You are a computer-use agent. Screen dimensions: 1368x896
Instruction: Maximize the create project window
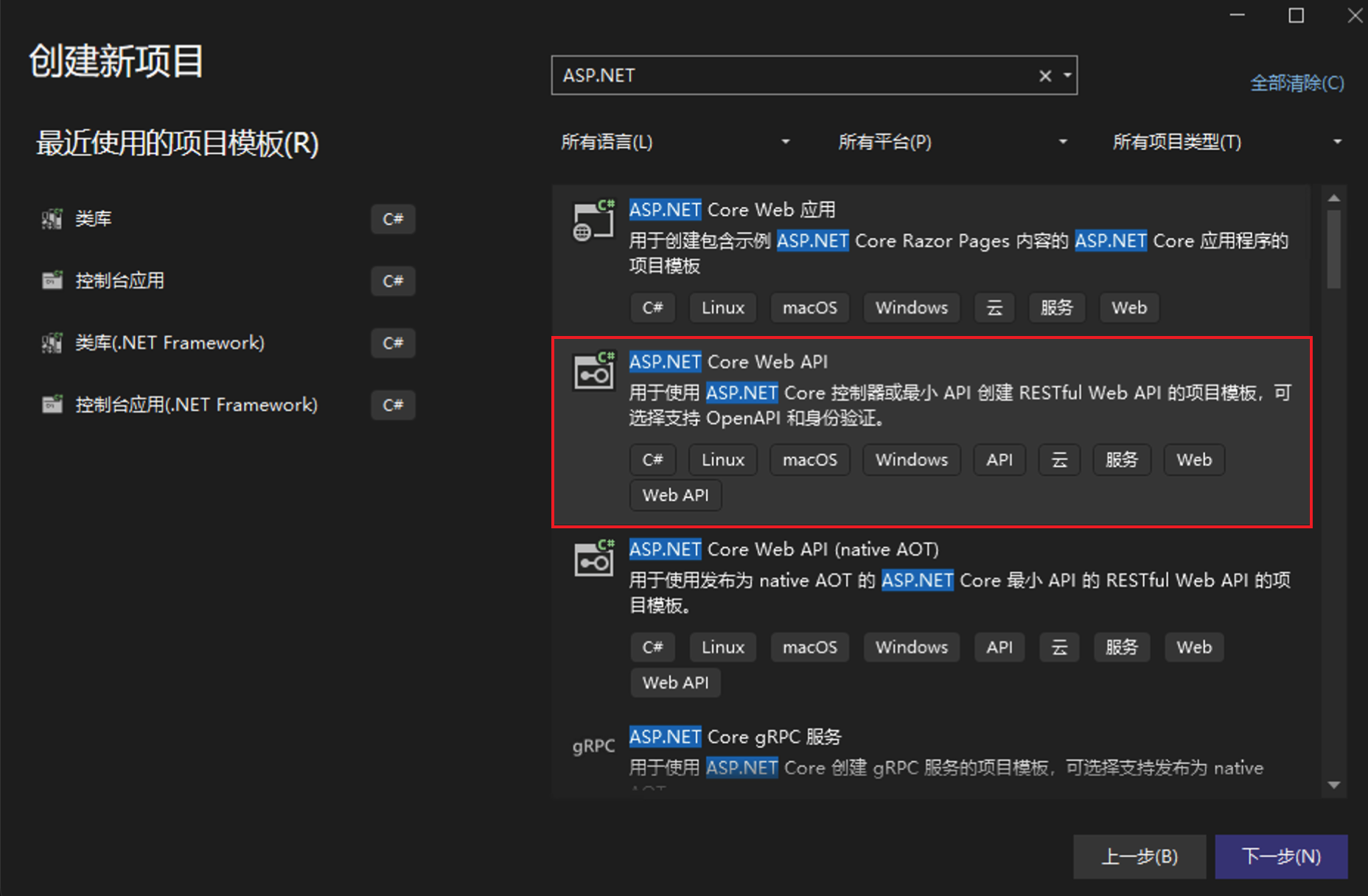[1296, 15]
